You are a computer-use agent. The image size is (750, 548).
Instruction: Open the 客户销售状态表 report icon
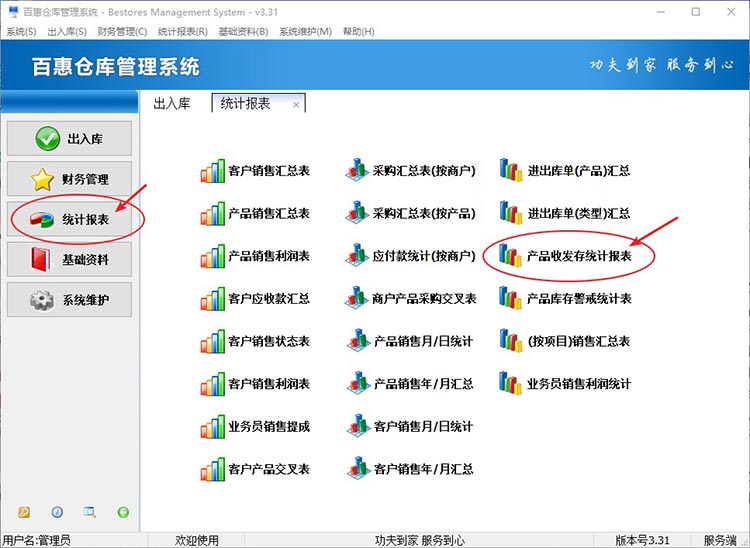pyautogui.click(x=212, y=341)
